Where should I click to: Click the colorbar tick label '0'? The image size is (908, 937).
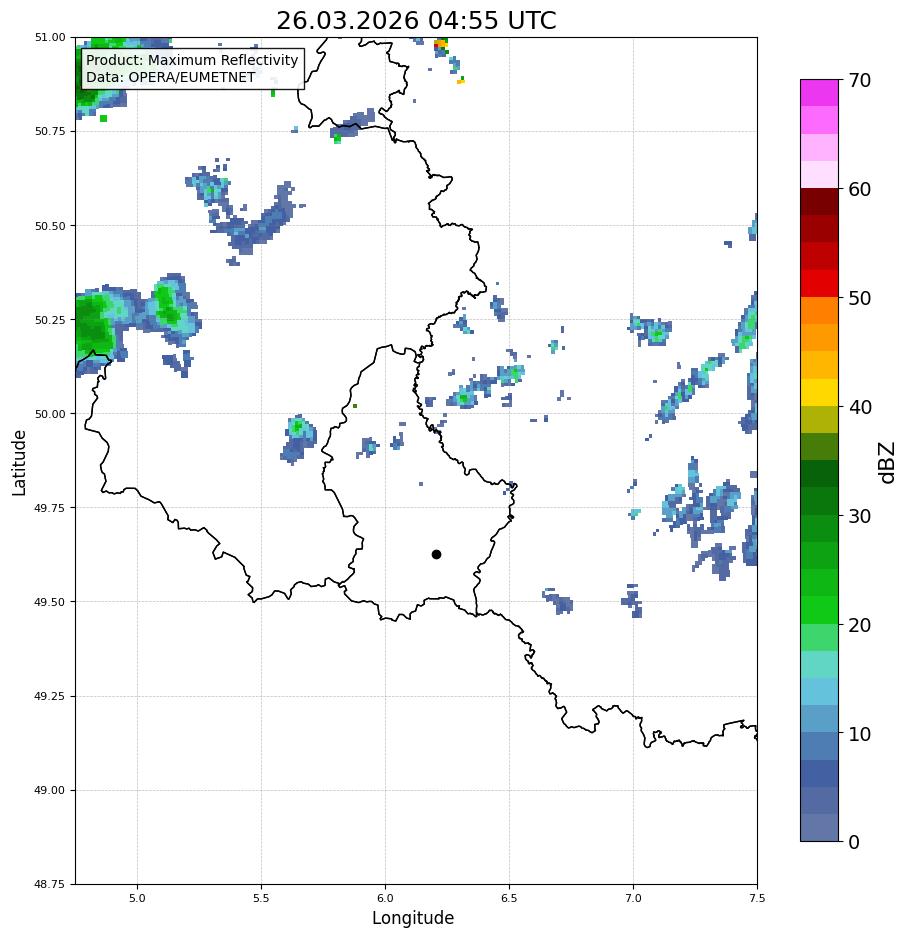click(854, 842)
